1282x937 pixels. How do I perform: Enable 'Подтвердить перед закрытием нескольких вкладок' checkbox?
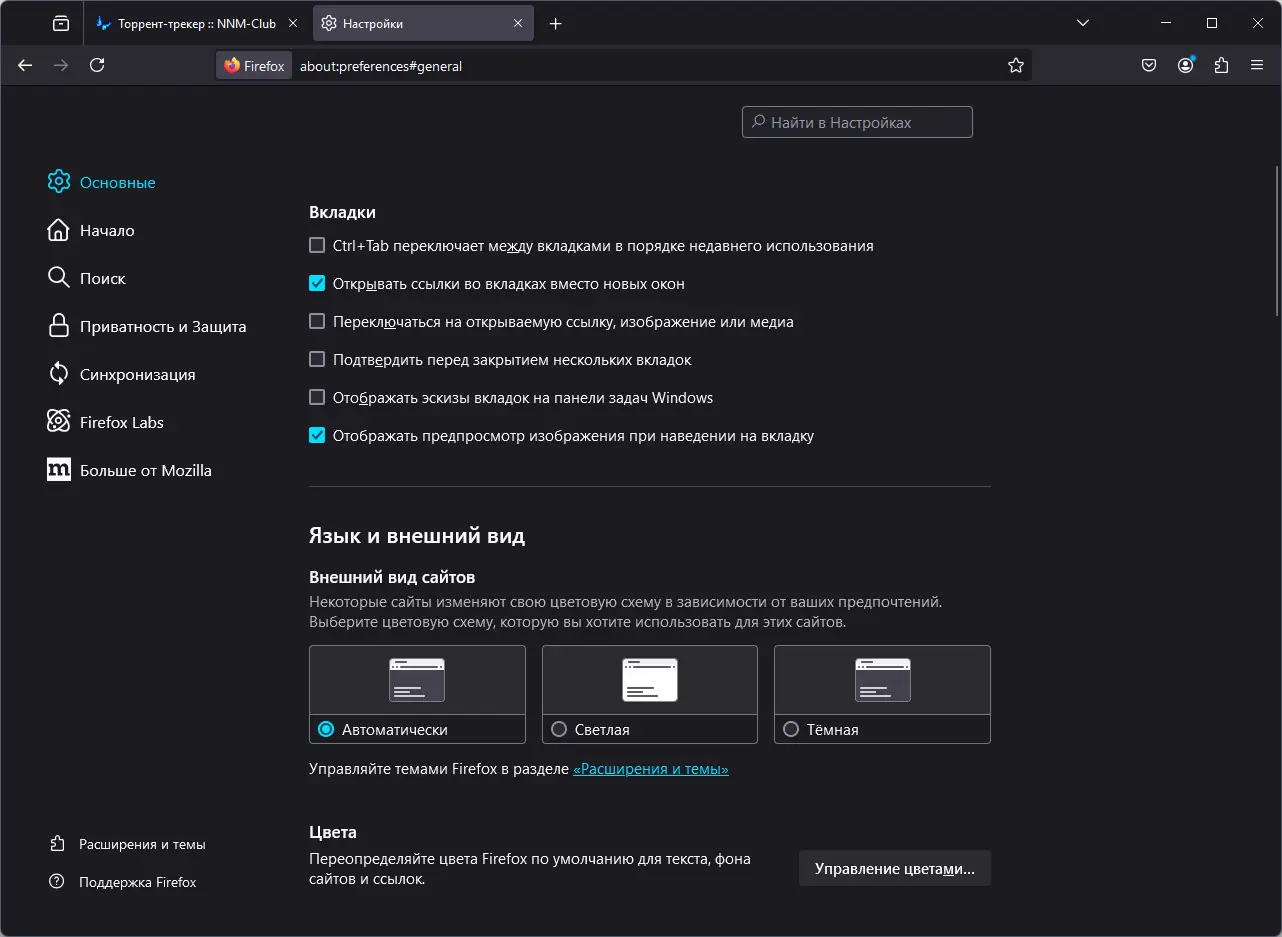(x=317, y=359)
